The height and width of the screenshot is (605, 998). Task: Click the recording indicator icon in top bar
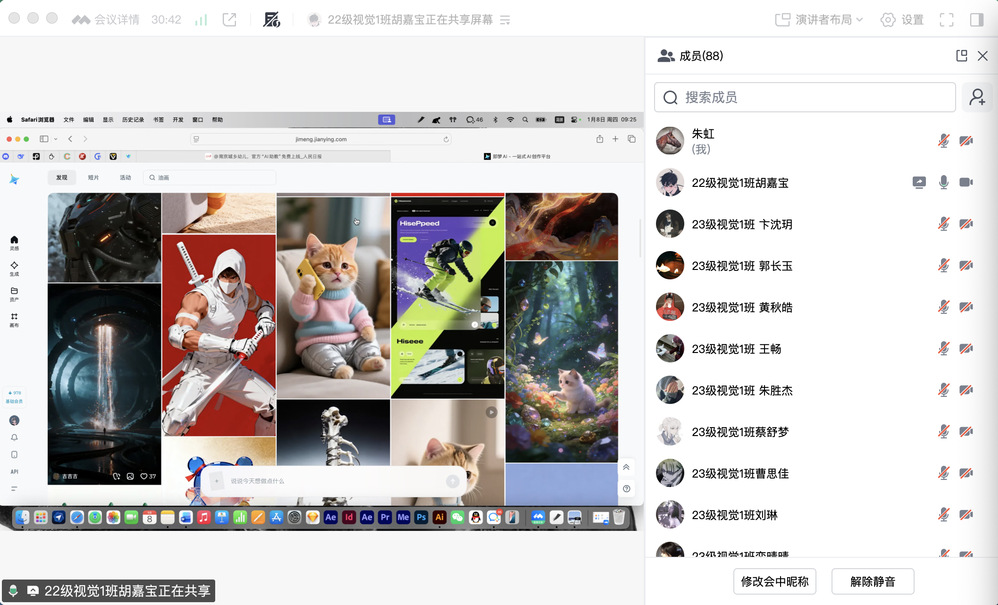click(271, 20)
